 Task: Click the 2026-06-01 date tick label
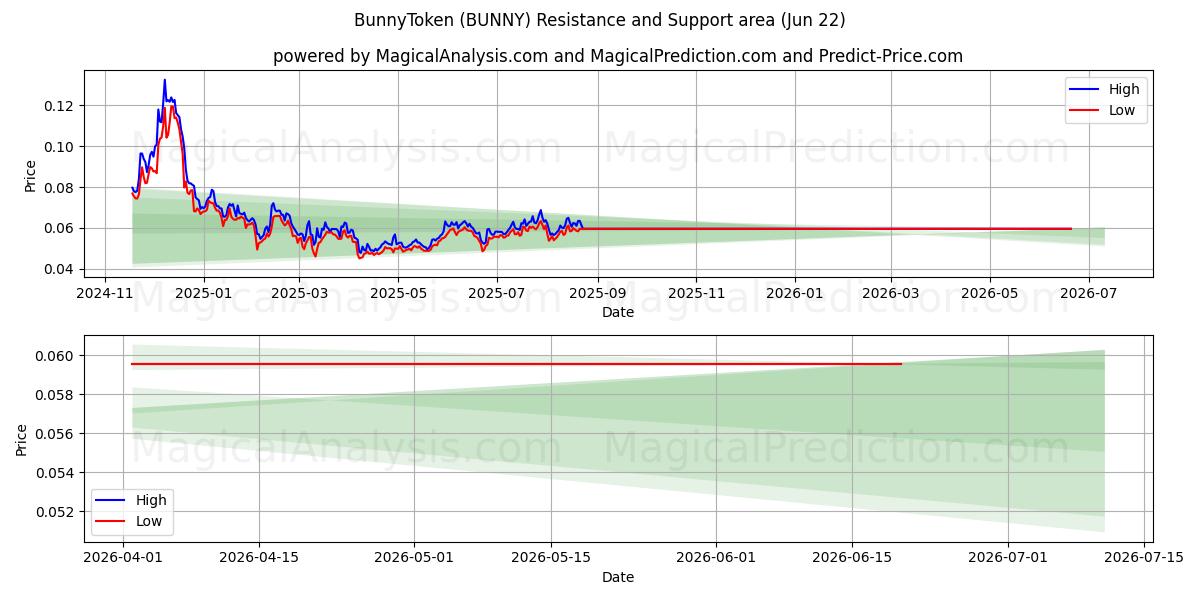[x=716, y=559]
